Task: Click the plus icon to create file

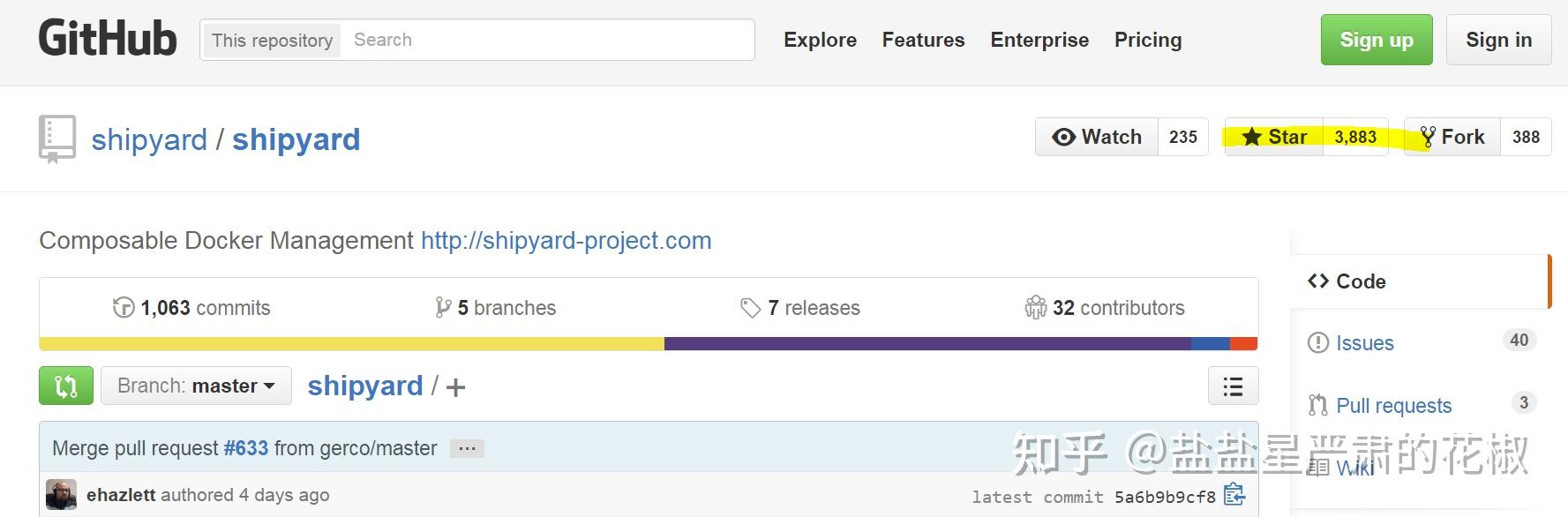Action: pyautogui.click(x=455, y=387)
